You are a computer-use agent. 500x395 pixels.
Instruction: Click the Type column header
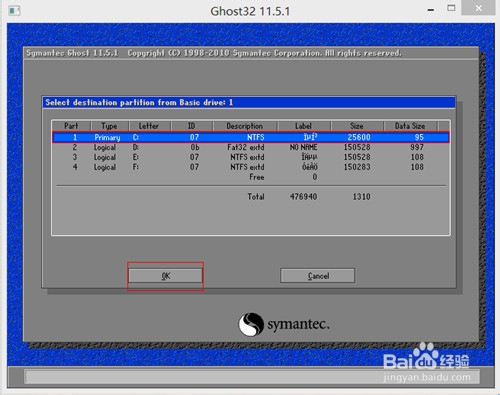click(x=109, y=126)
